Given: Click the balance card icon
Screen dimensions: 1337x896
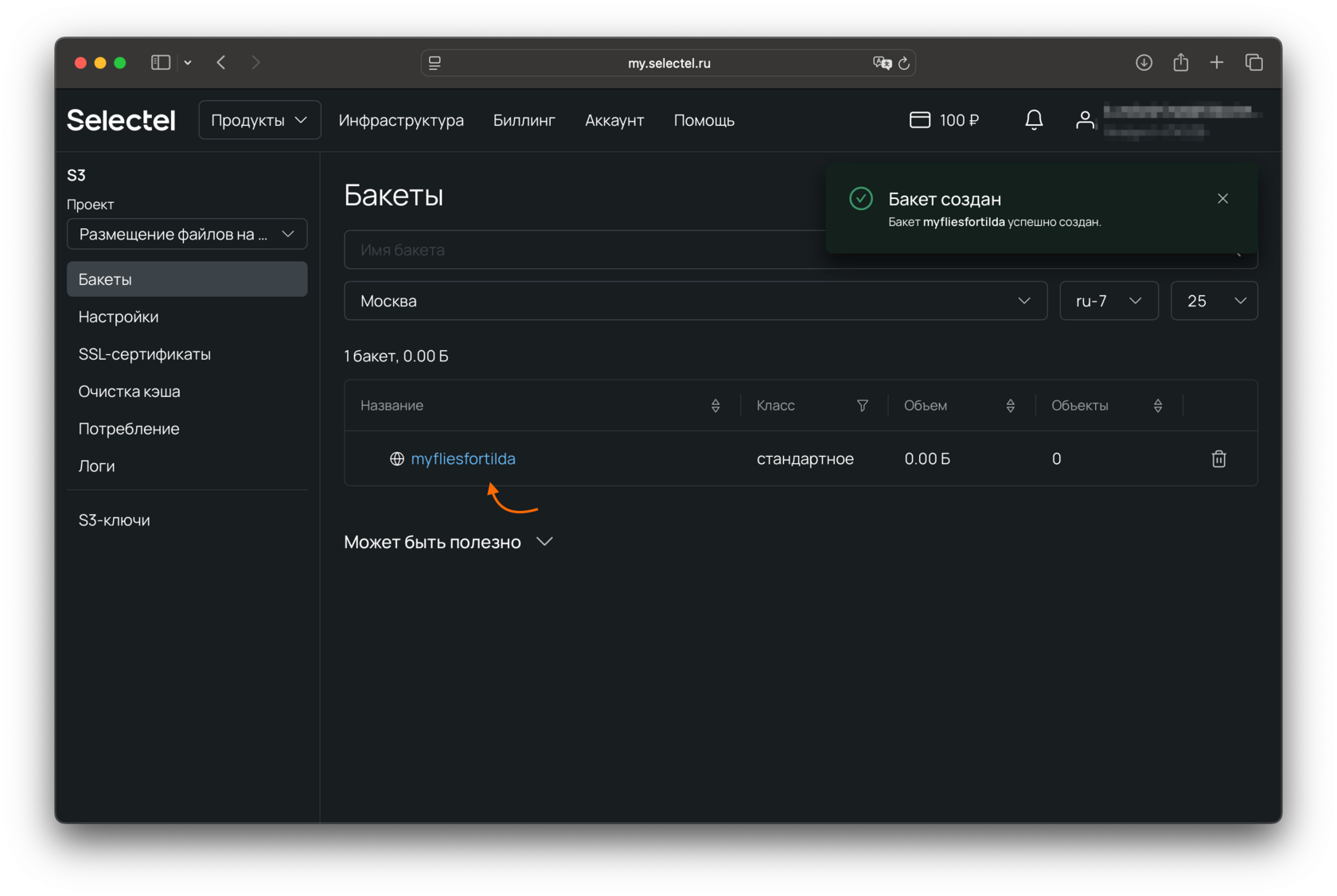Looking at the screenshot, I should point(920,120).
